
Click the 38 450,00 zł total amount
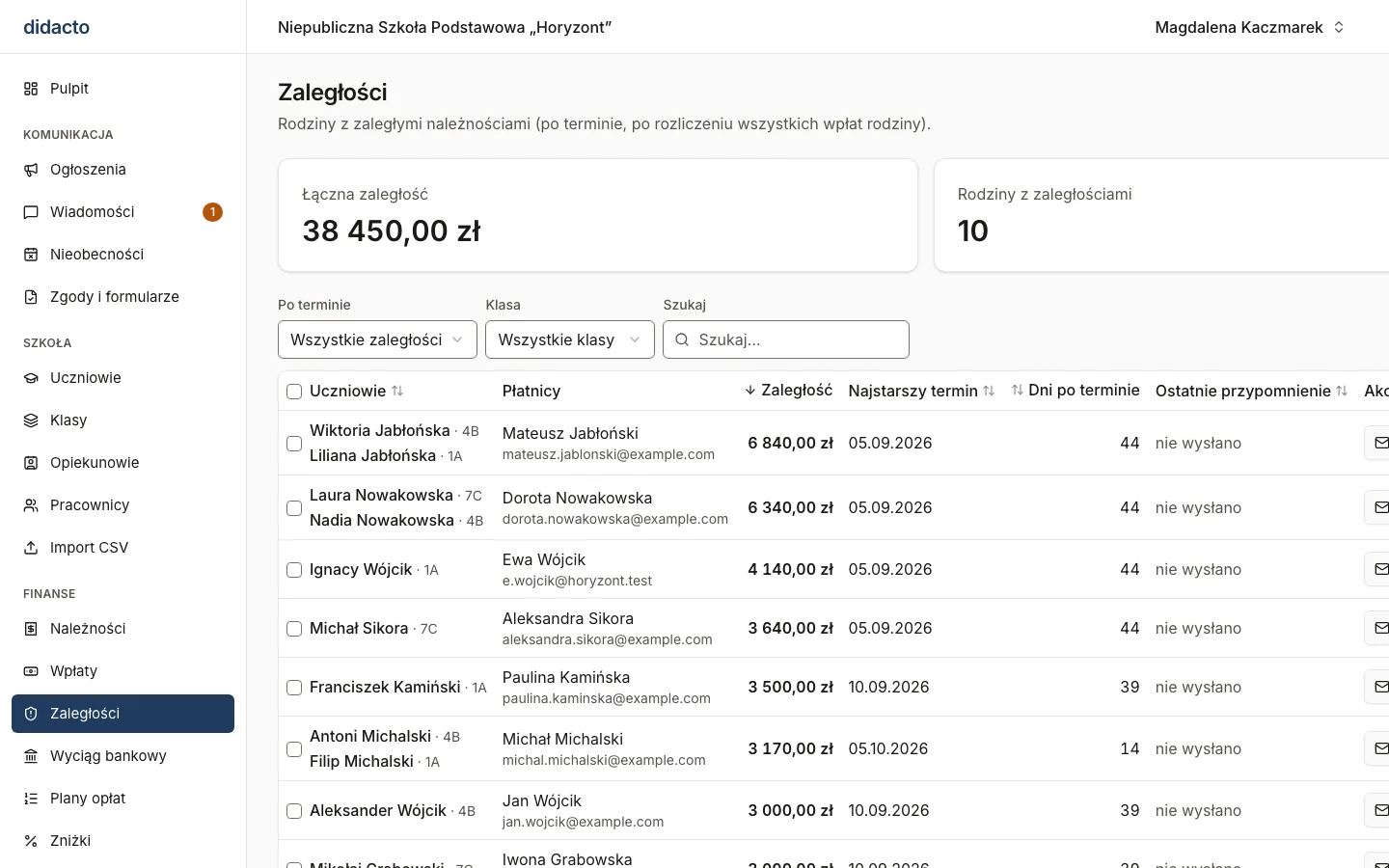(392, 231)
